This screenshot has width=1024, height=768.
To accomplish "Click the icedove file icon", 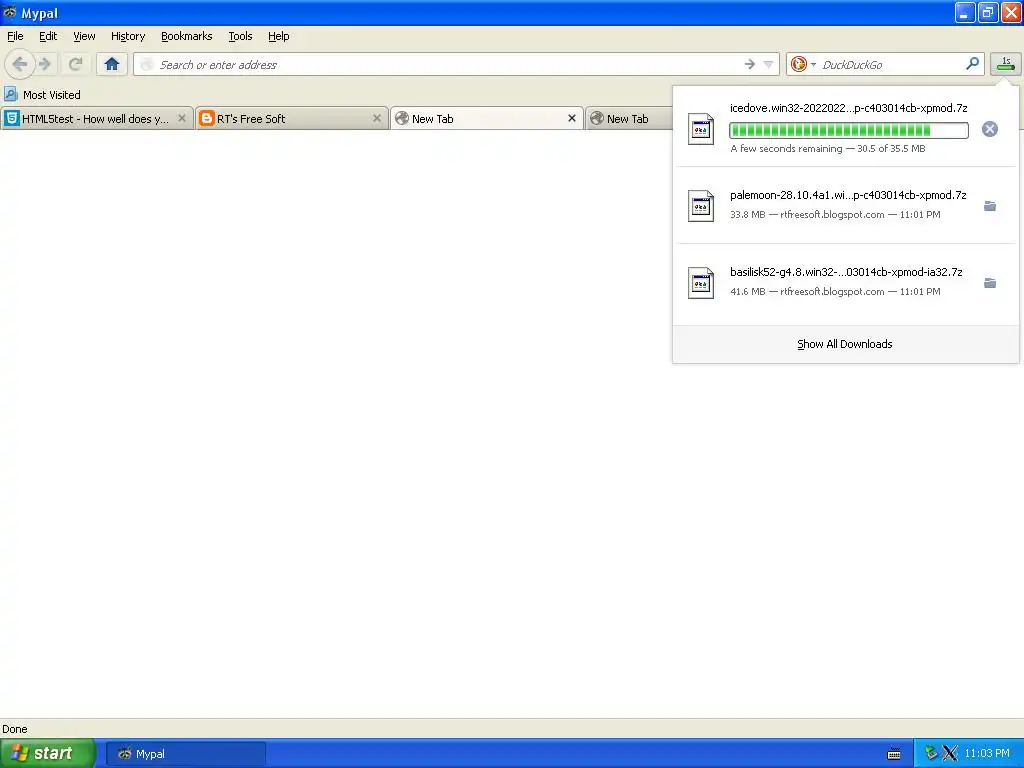I will coord(701,129).
